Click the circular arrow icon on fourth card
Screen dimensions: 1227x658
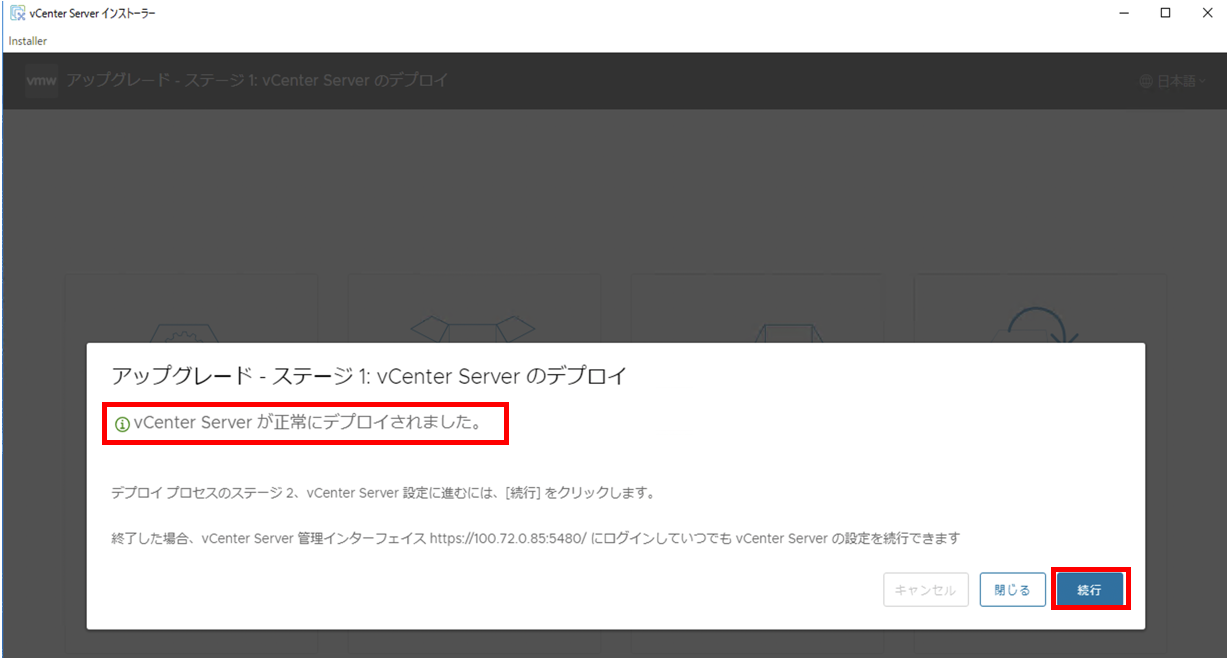[x=1038, y=325]
